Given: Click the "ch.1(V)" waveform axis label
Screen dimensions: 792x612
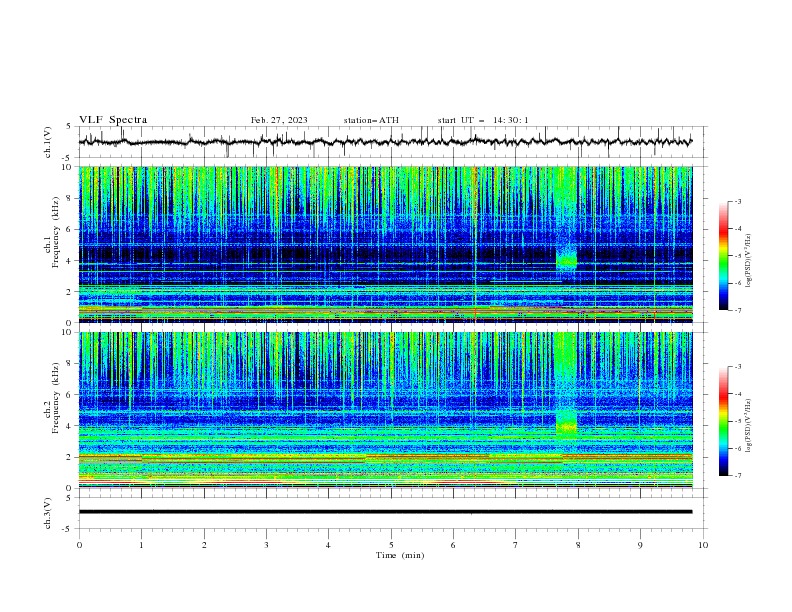Looking at the screenshot, I should (47, 142).
